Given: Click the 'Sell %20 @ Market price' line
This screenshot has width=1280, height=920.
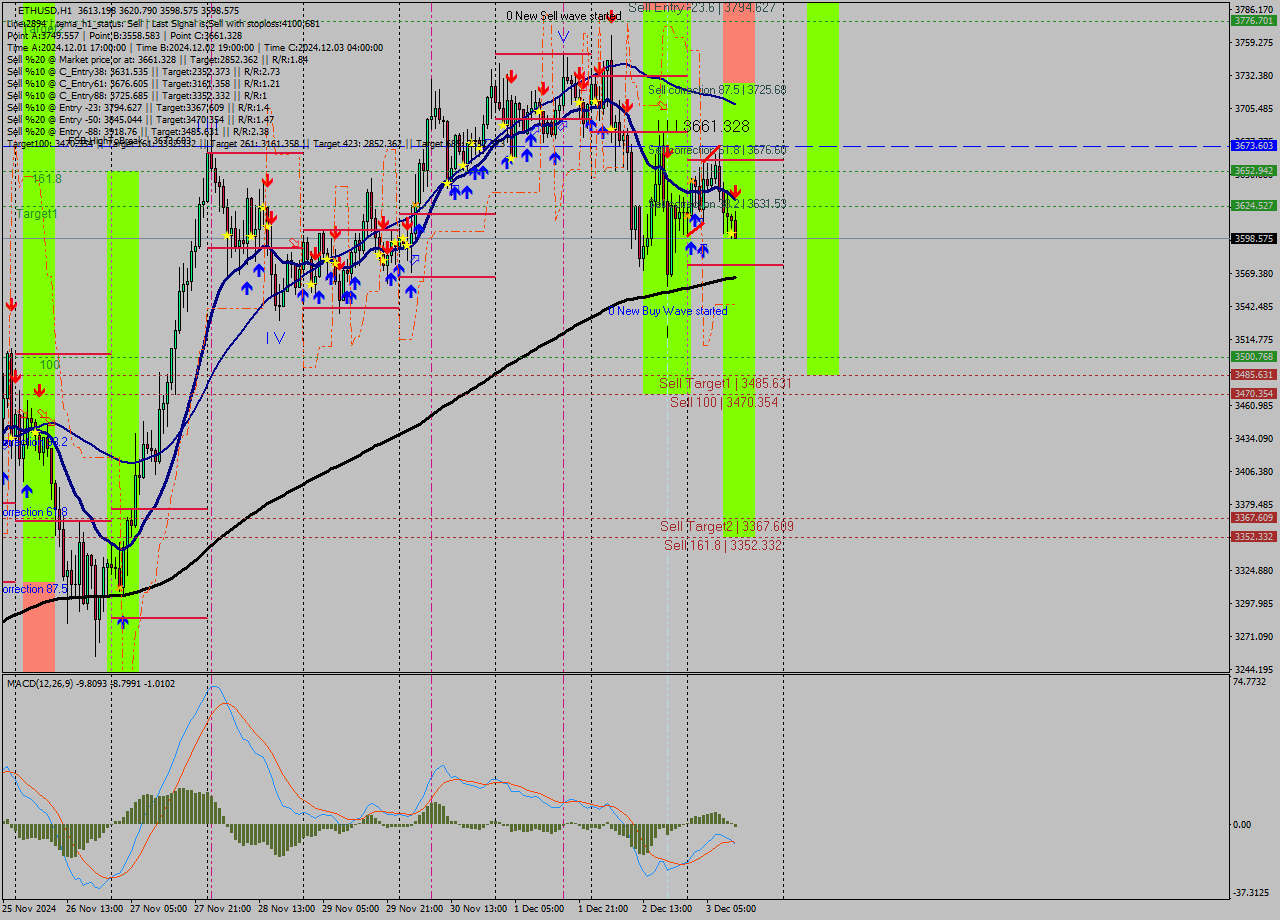Looking at the screenshot, I should click(157, 59).
